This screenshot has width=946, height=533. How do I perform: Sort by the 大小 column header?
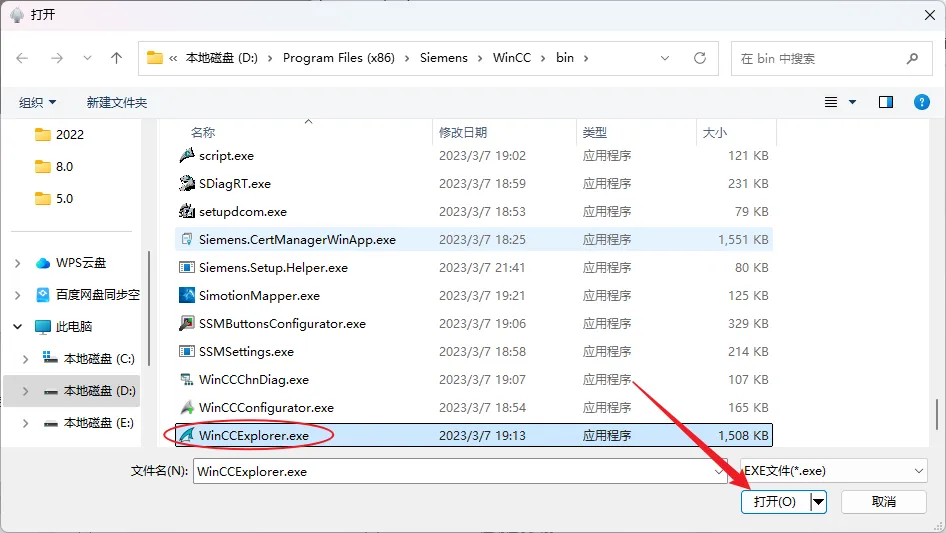pyautogui.click(x=714, y=132)
